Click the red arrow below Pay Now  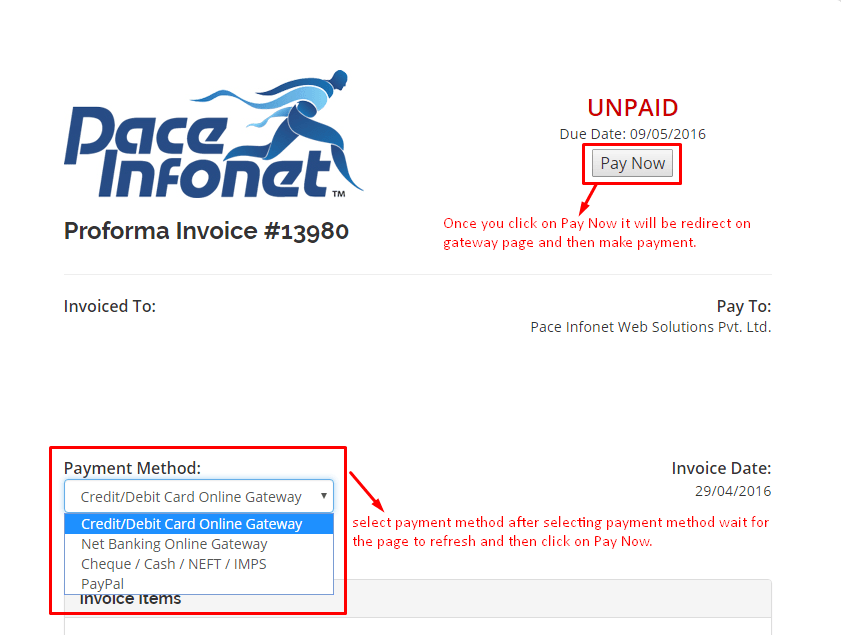[x=588, y=200]
